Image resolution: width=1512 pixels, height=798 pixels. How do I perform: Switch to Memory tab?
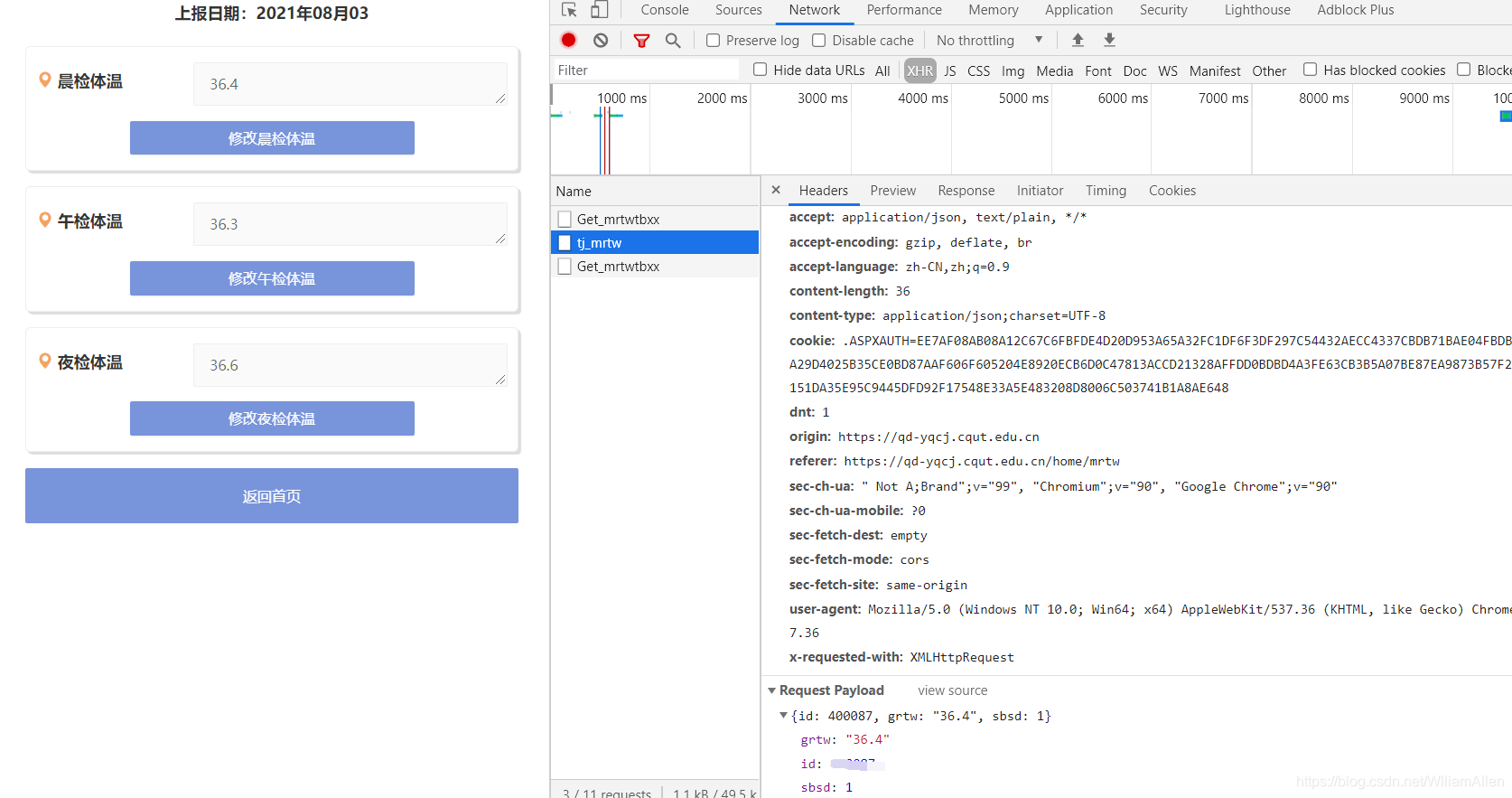click(994, 10)
